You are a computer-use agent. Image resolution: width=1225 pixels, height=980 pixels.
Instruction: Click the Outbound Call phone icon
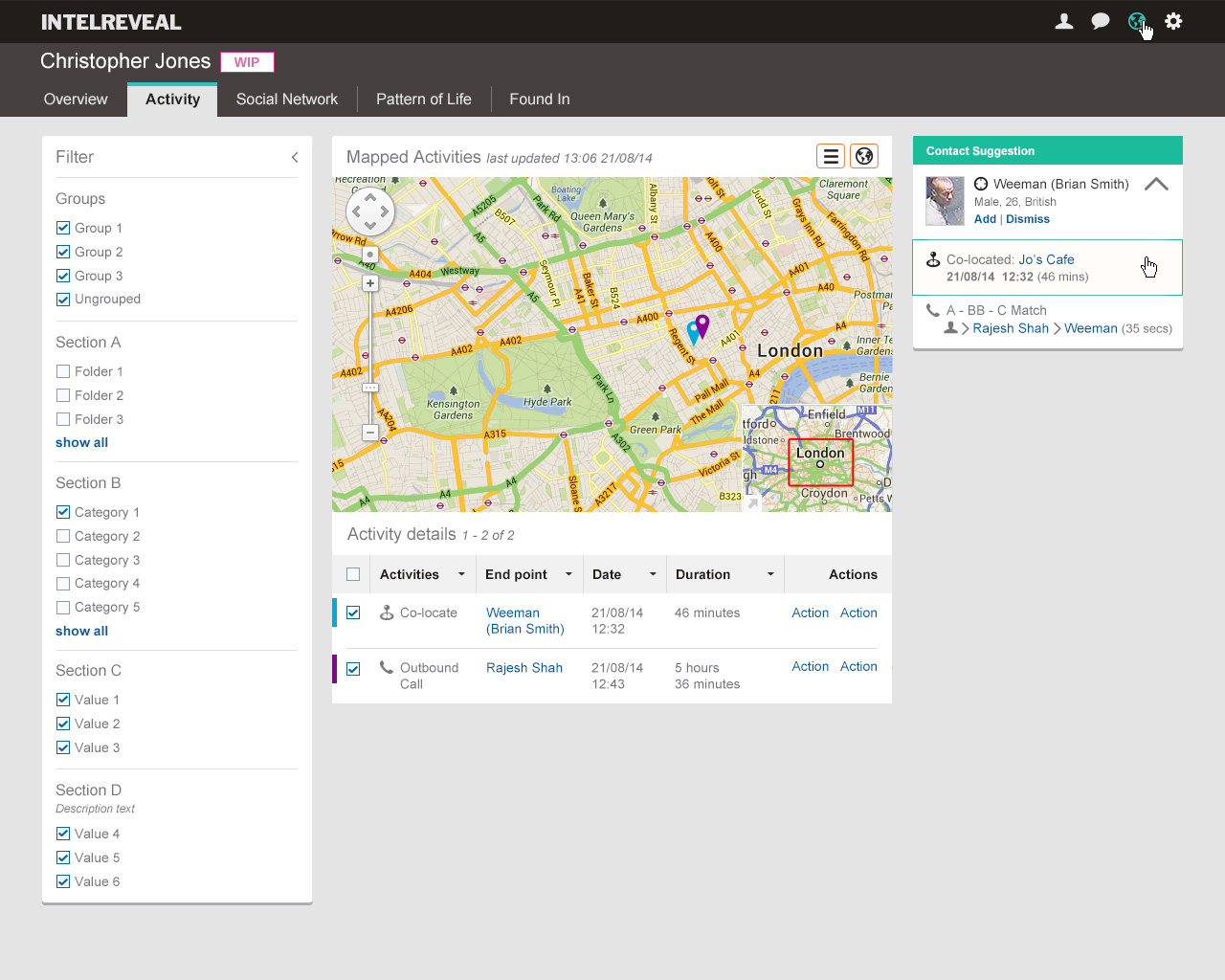(x=387, y=667)
